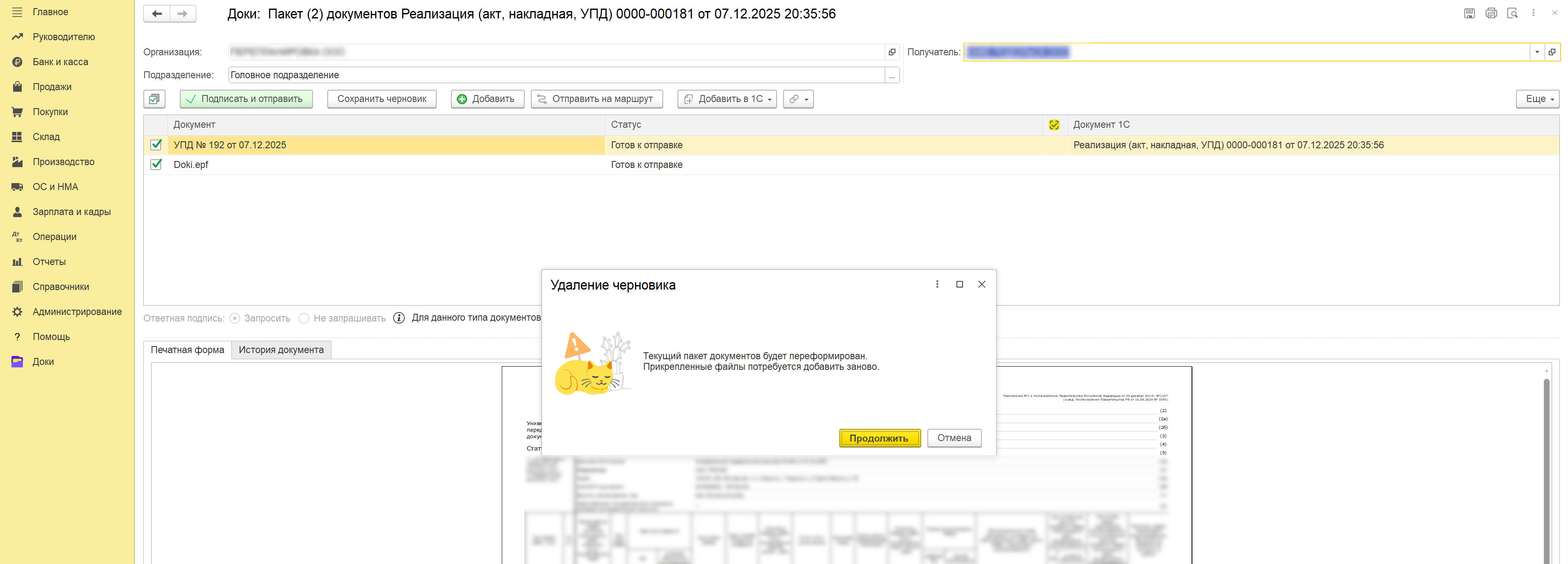Click the save diskette icon top right
The height and width of the screenshot is (564, 1568).
1469,13
